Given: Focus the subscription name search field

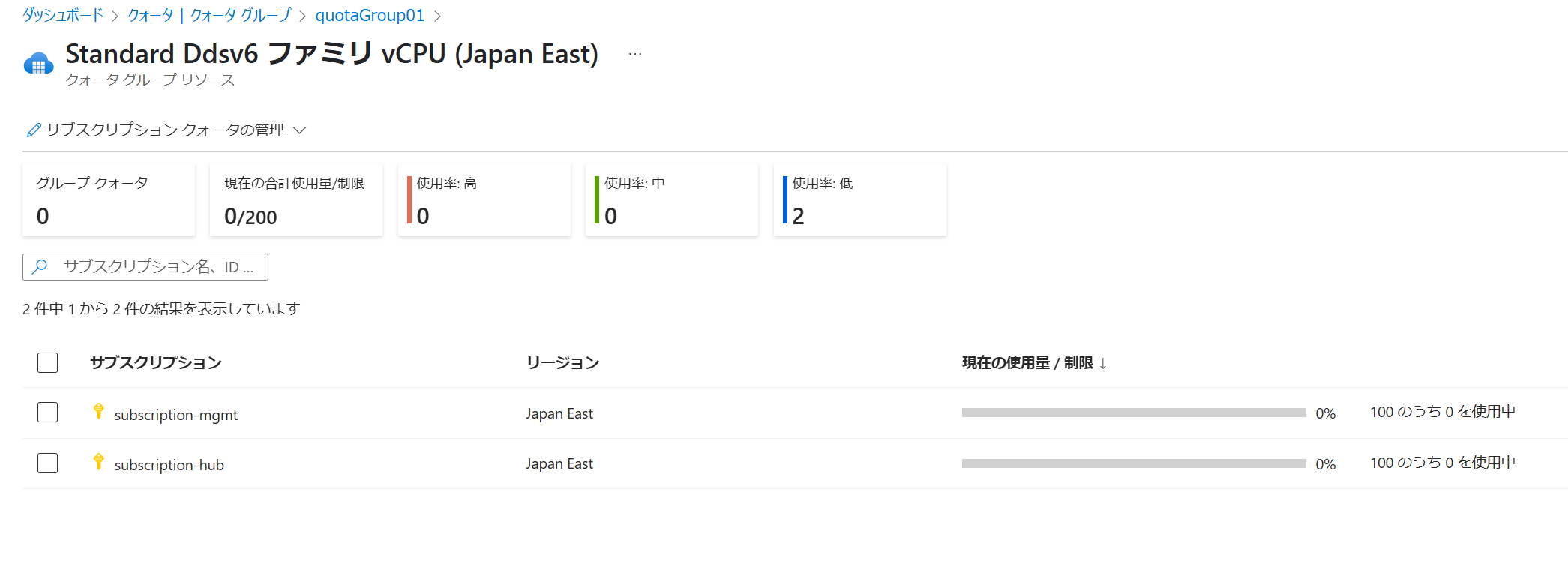Looking at the screenshot, I should coord(145,267).
